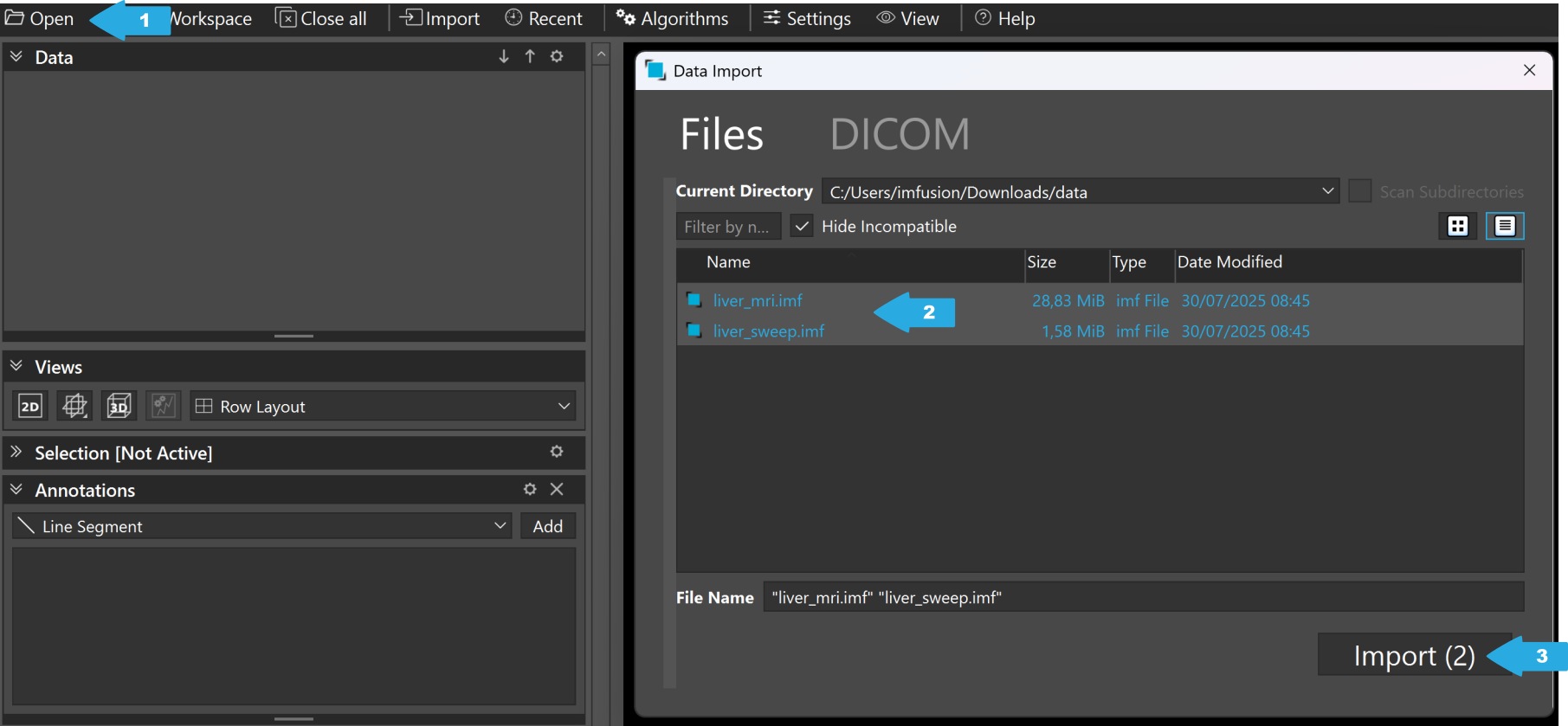
Task: Open the Annotations panel settings gear
Action: click(x=530, y=490)
